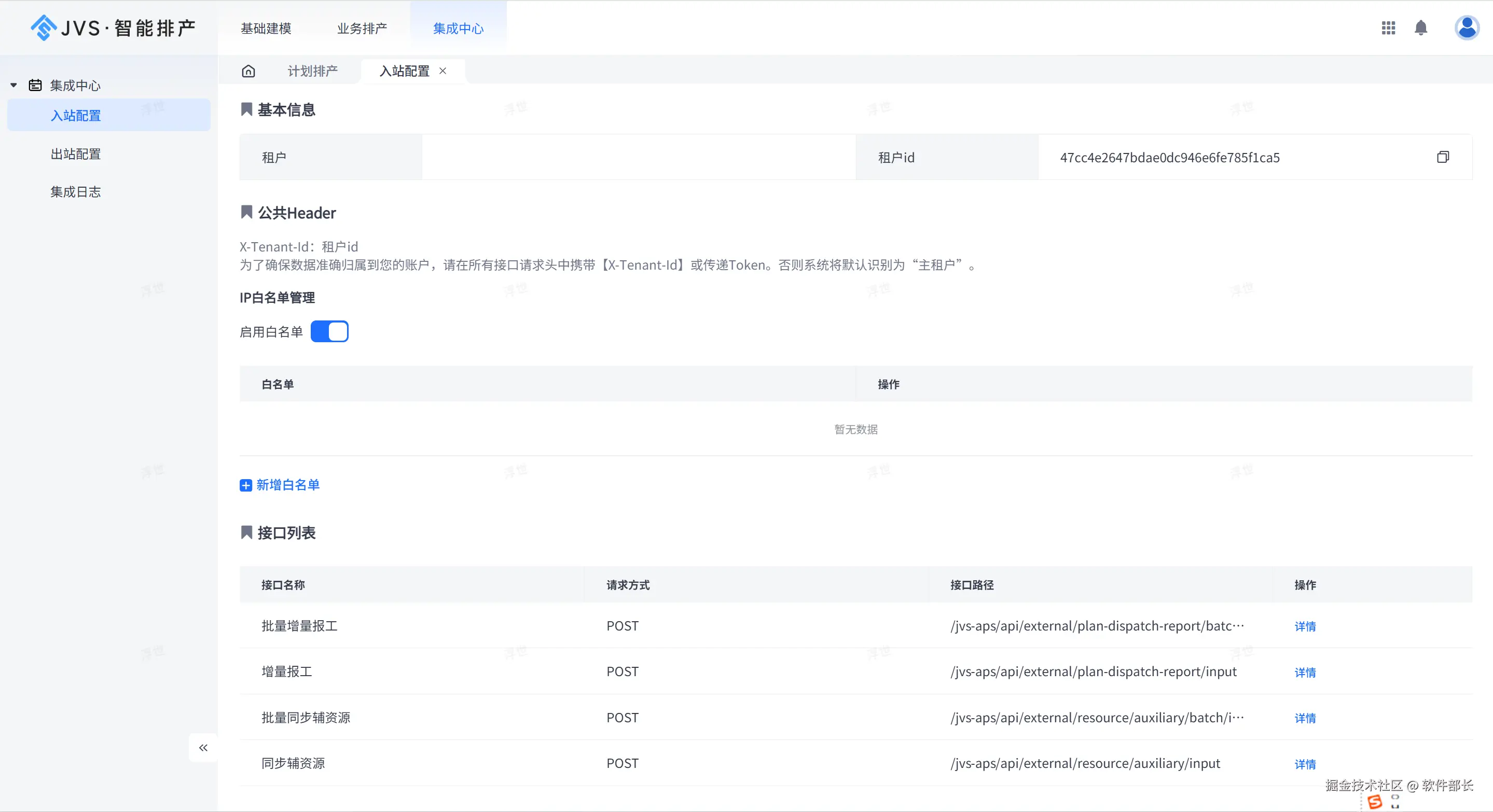Click the JVS 智能排产 logo
This screenshot has height=812, width=1493.
tap(113, 28)
